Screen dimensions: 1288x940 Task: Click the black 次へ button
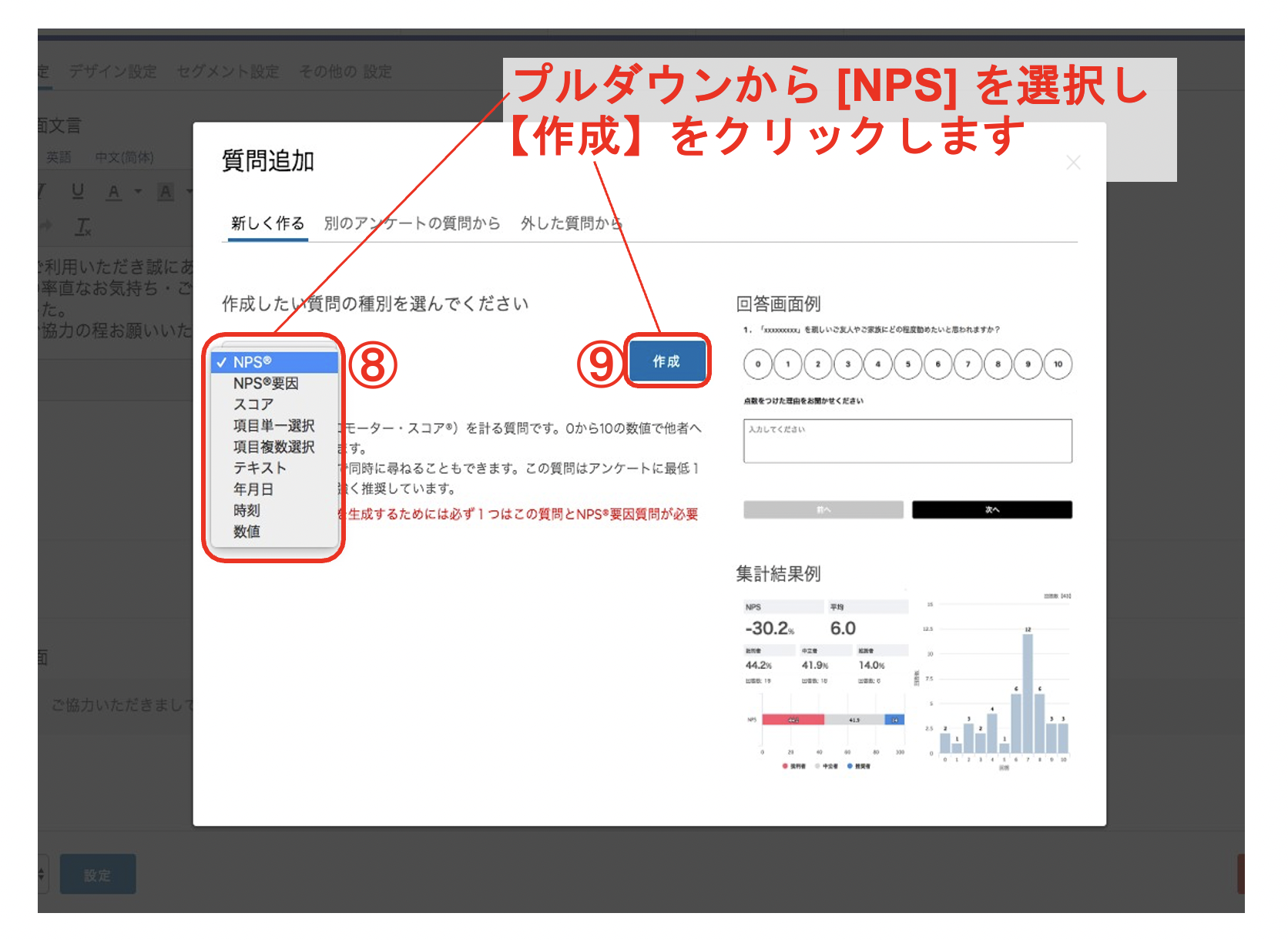992,509
